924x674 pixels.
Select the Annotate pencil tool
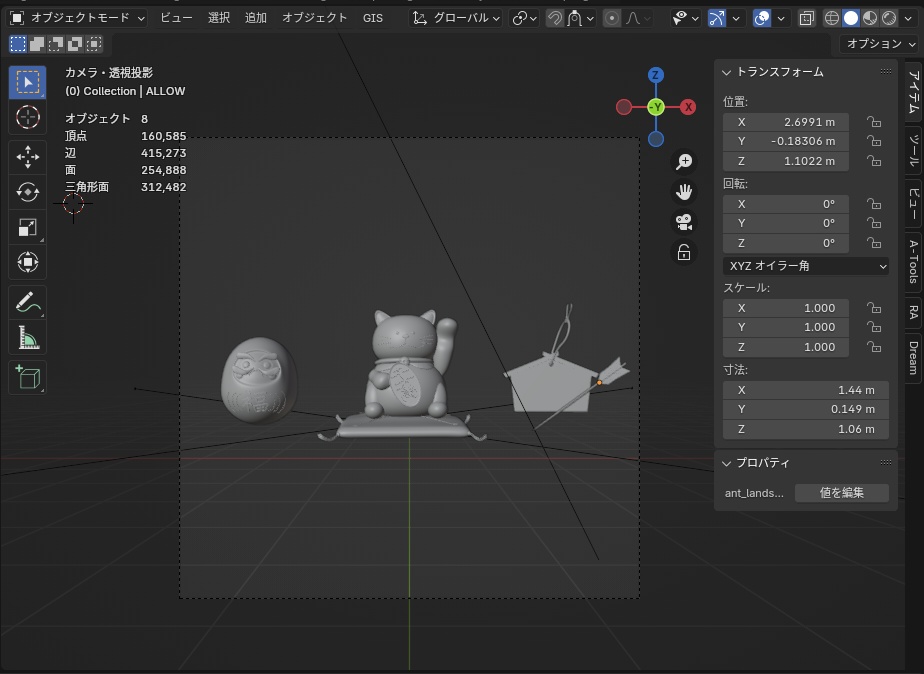tap(28, 301)
